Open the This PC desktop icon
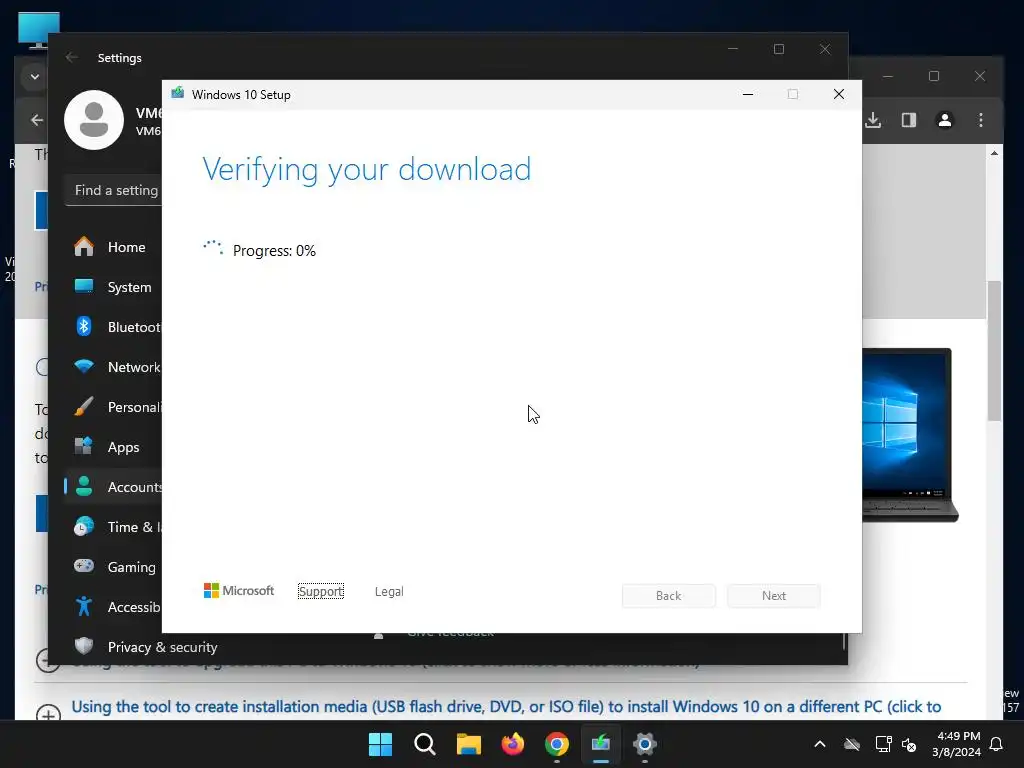 [39, 30]
